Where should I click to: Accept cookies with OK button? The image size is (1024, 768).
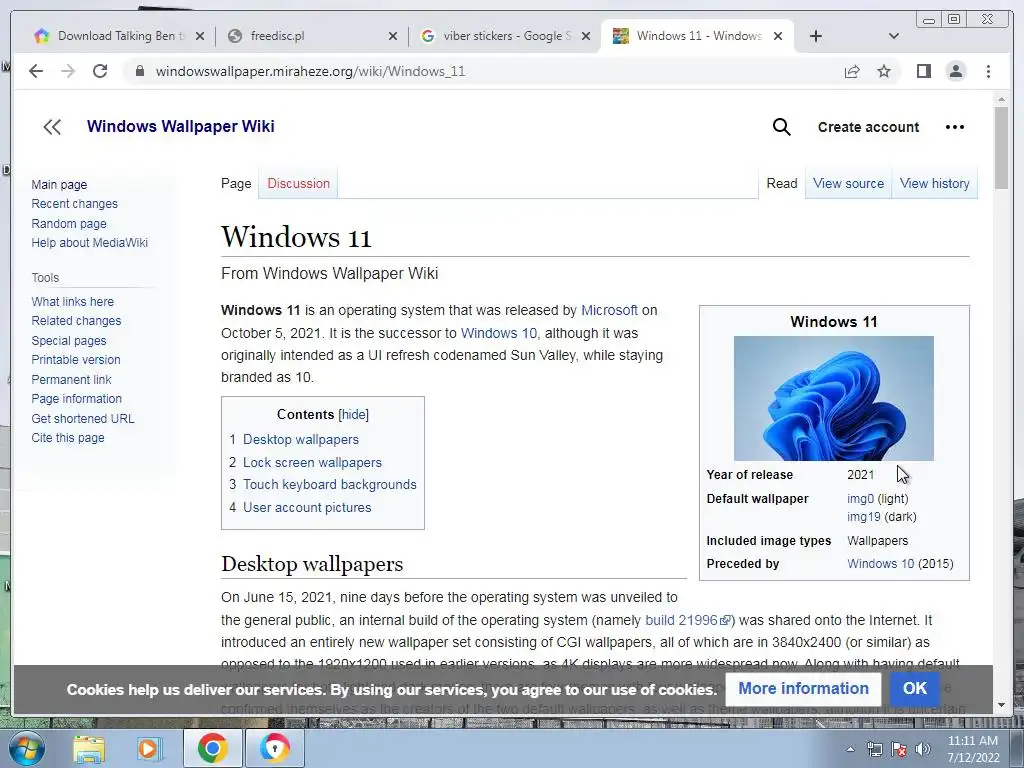tap(914, 688)
